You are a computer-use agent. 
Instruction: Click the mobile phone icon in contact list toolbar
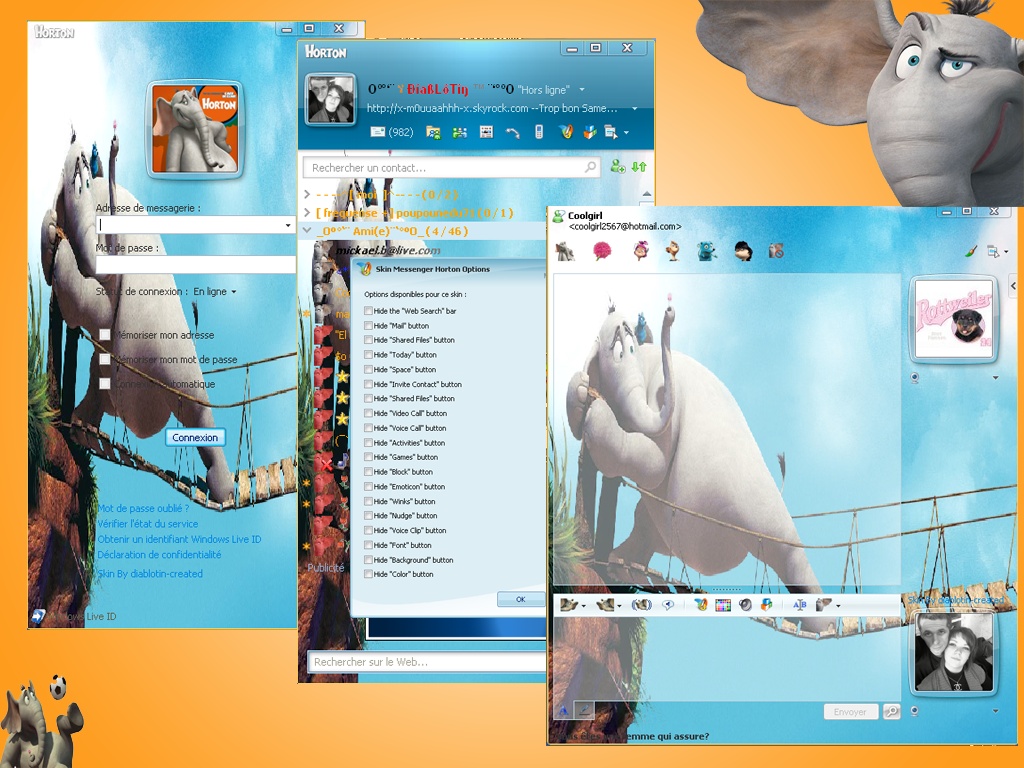539,132
